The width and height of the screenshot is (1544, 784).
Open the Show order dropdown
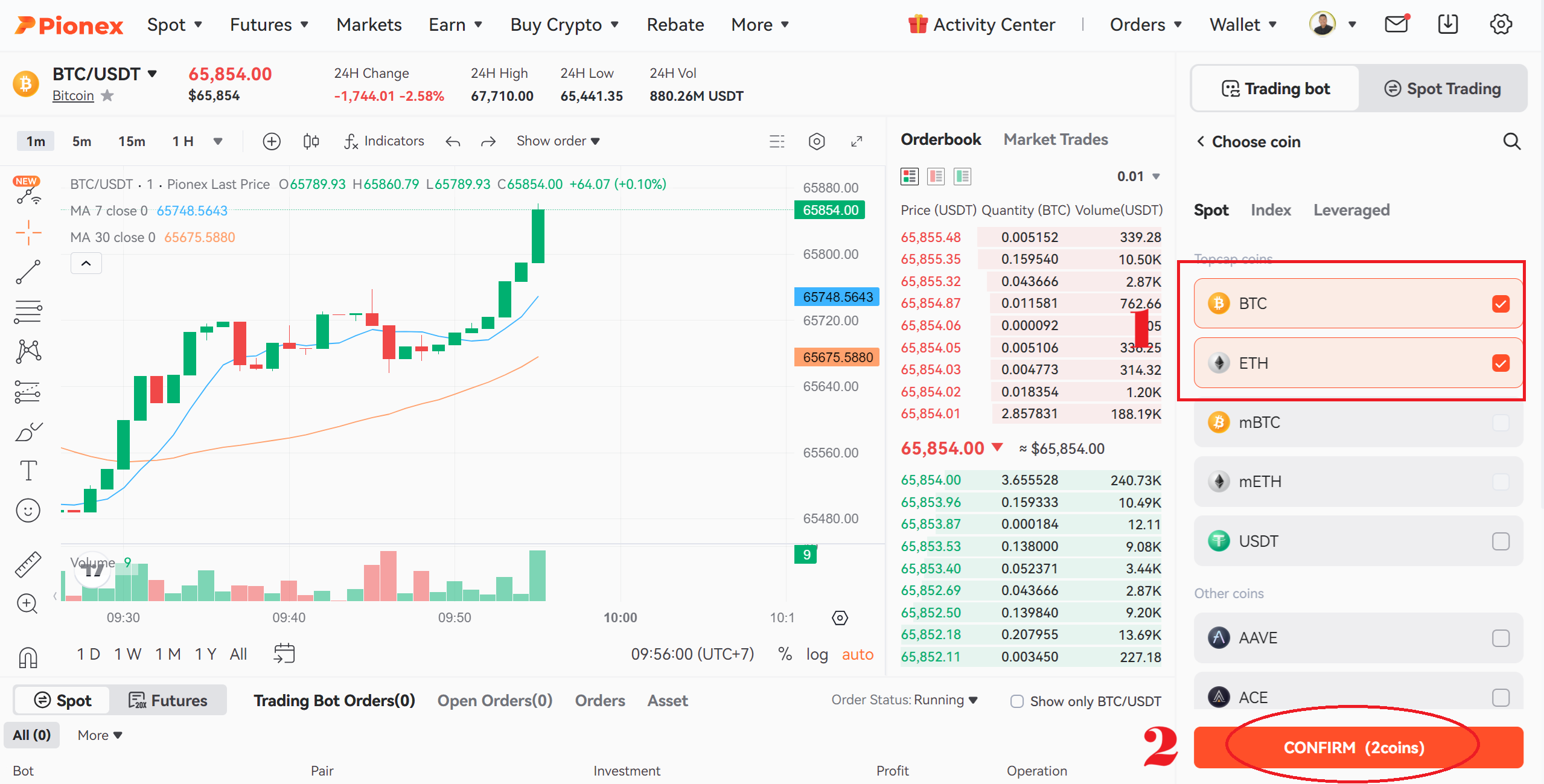pos(558,141)
